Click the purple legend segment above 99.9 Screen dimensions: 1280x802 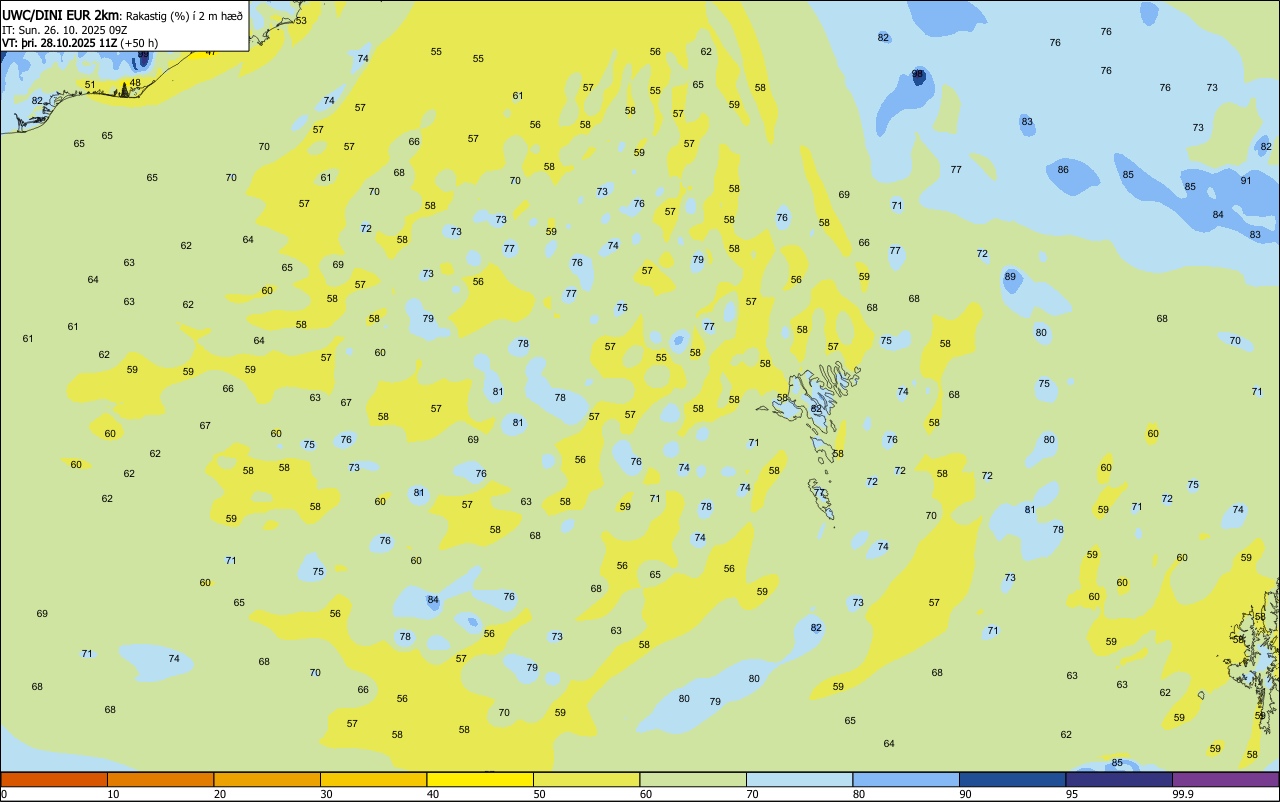click(1225, 779)
